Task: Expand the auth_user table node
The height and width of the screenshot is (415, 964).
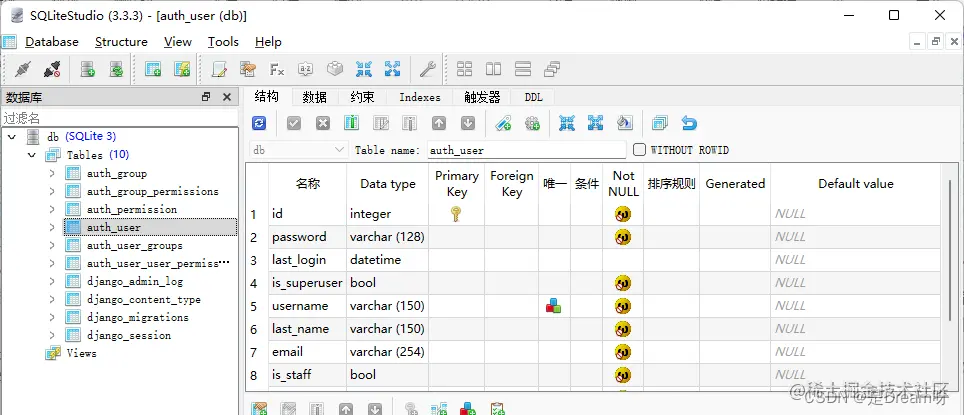Action: tap(52, 227)
